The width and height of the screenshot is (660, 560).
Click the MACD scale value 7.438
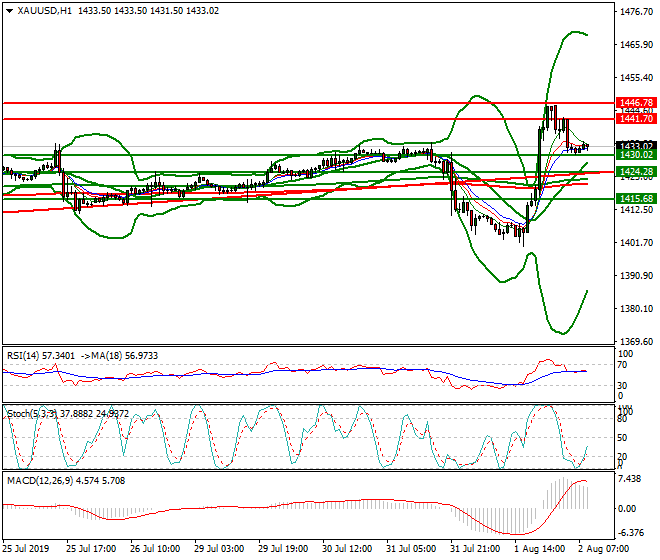click(630, 479)
